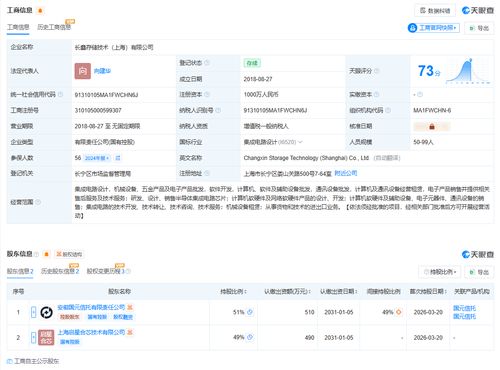
Task: Open the 持股比例 filter dropdown above shareholder table
Action: [439, 272]
